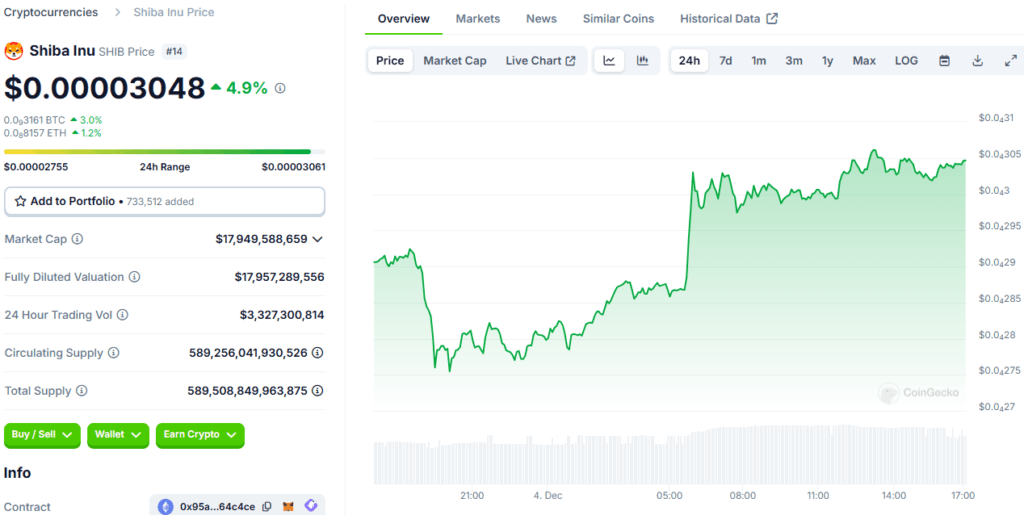Click the 24h low $0.00002755
Viewport: 1024px width, 515px height.
[x=36, y=166]
